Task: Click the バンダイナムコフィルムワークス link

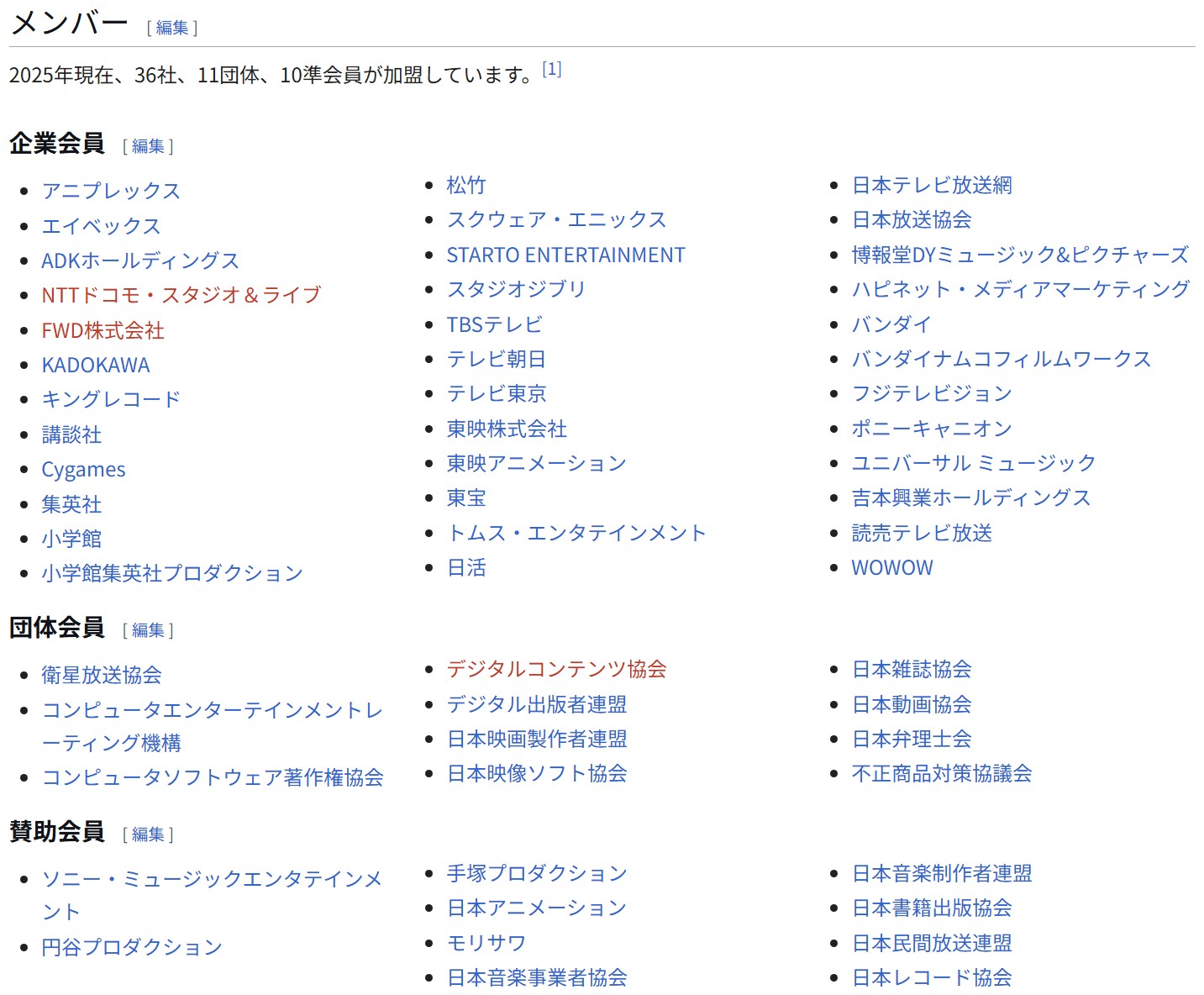Action: (1001, 360)
